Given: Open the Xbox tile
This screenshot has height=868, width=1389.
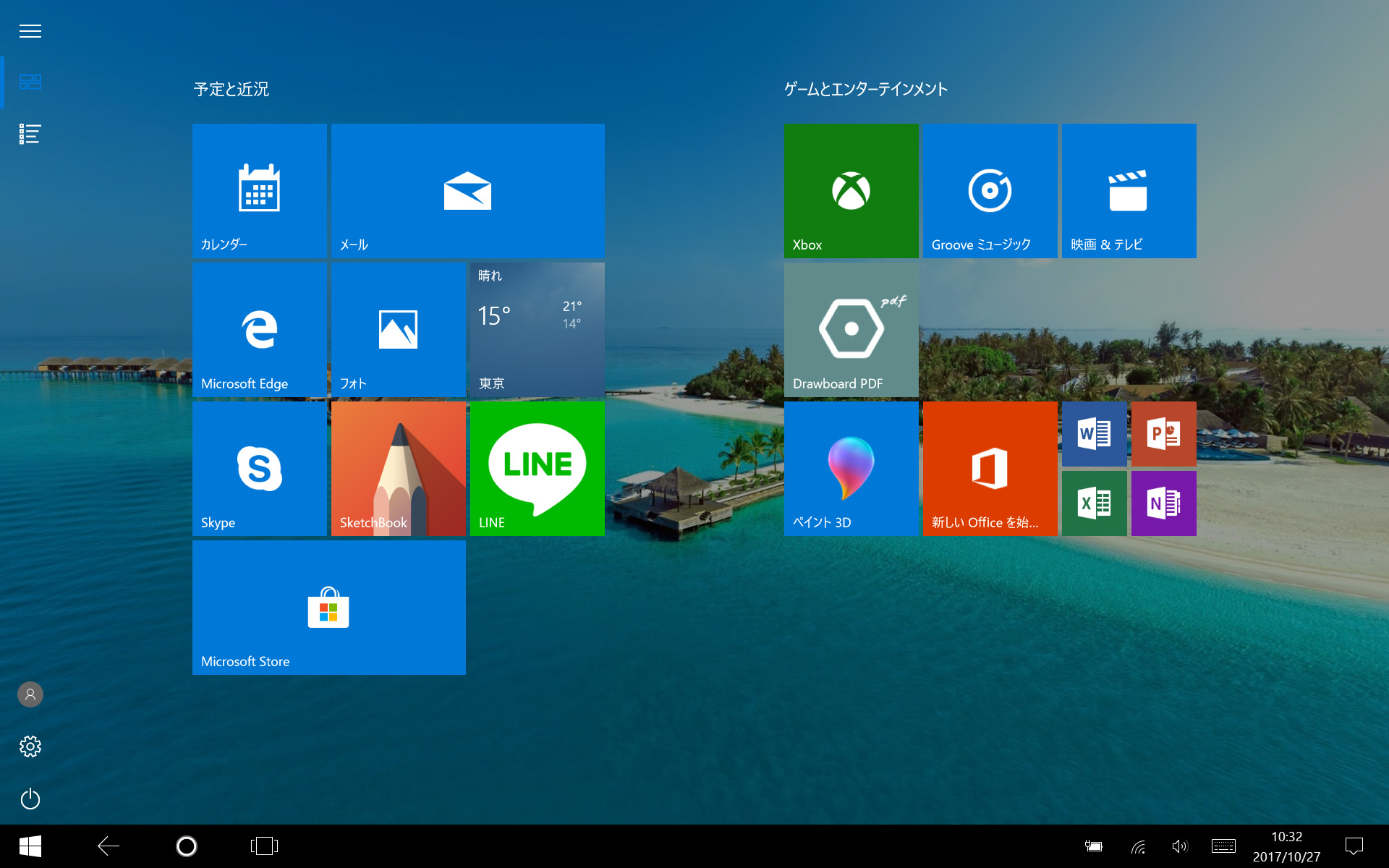Looking at the screenshot, I should click(x=851, y=190).
